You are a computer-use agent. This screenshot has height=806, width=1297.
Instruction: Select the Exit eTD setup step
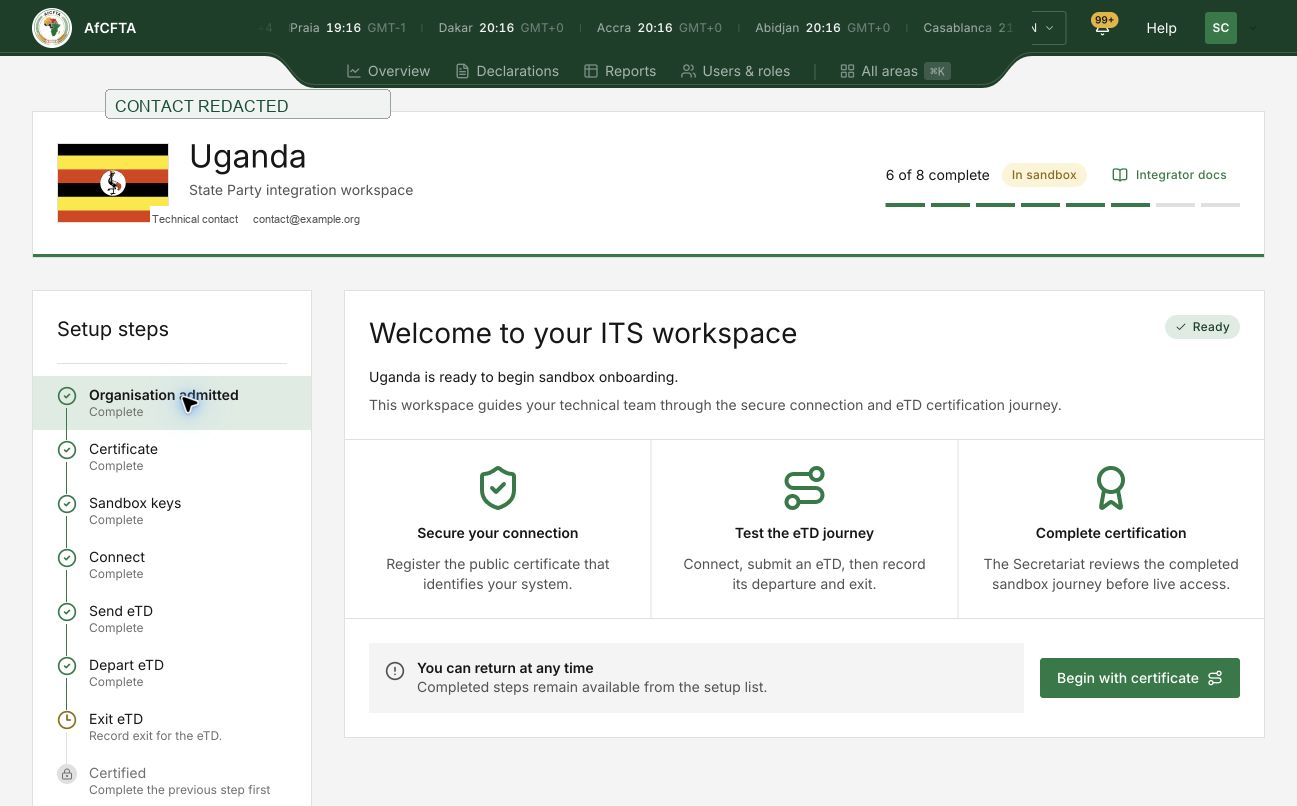click(x=172, y=727)
